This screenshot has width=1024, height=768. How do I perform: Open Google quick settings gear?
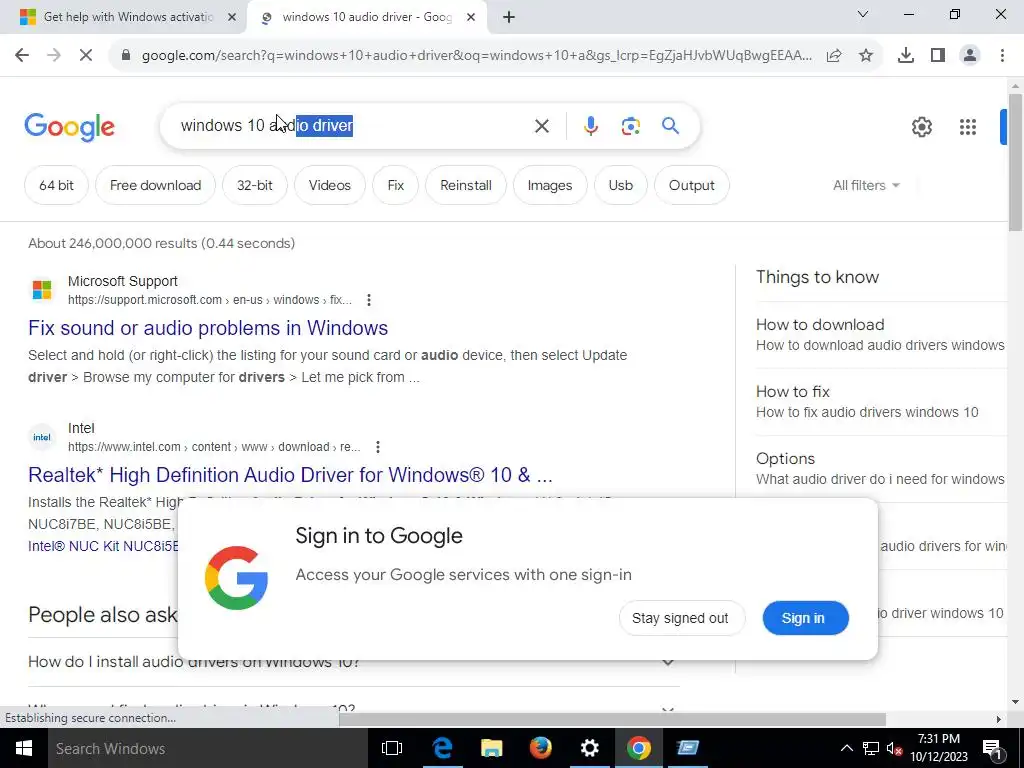921,127
